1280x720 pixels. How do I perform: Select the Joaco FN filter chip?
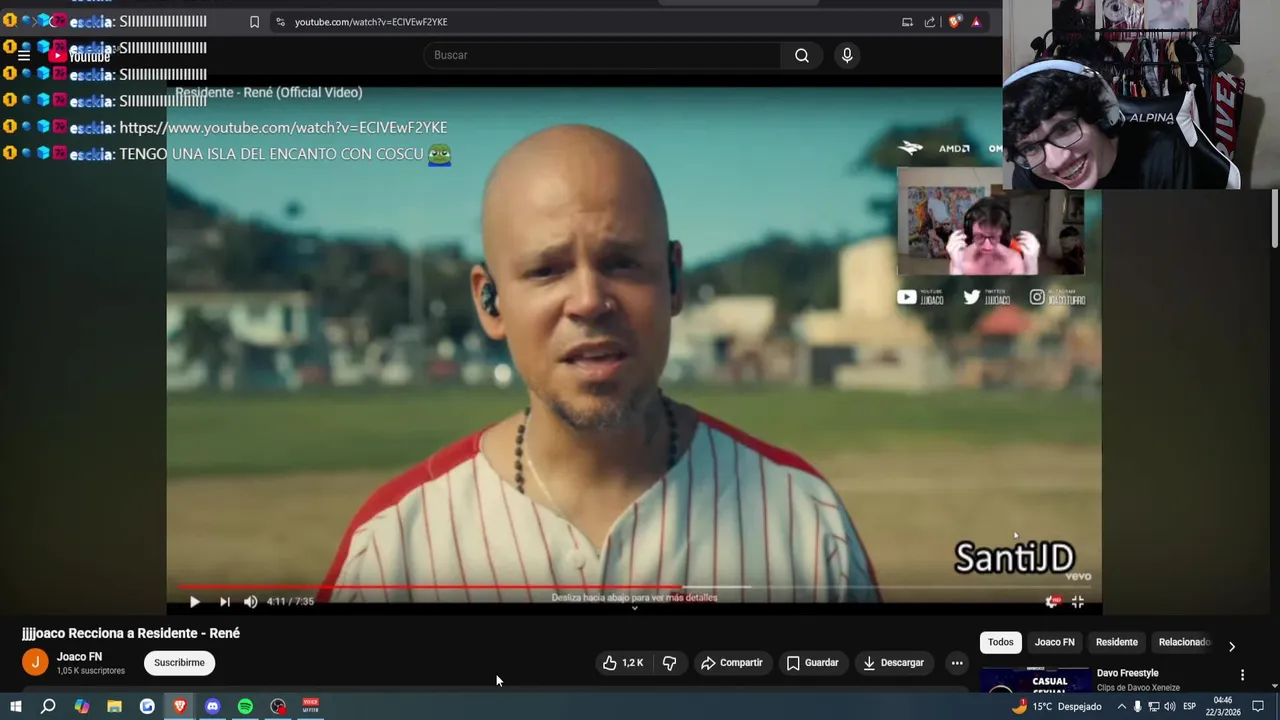click(1054, 642)
